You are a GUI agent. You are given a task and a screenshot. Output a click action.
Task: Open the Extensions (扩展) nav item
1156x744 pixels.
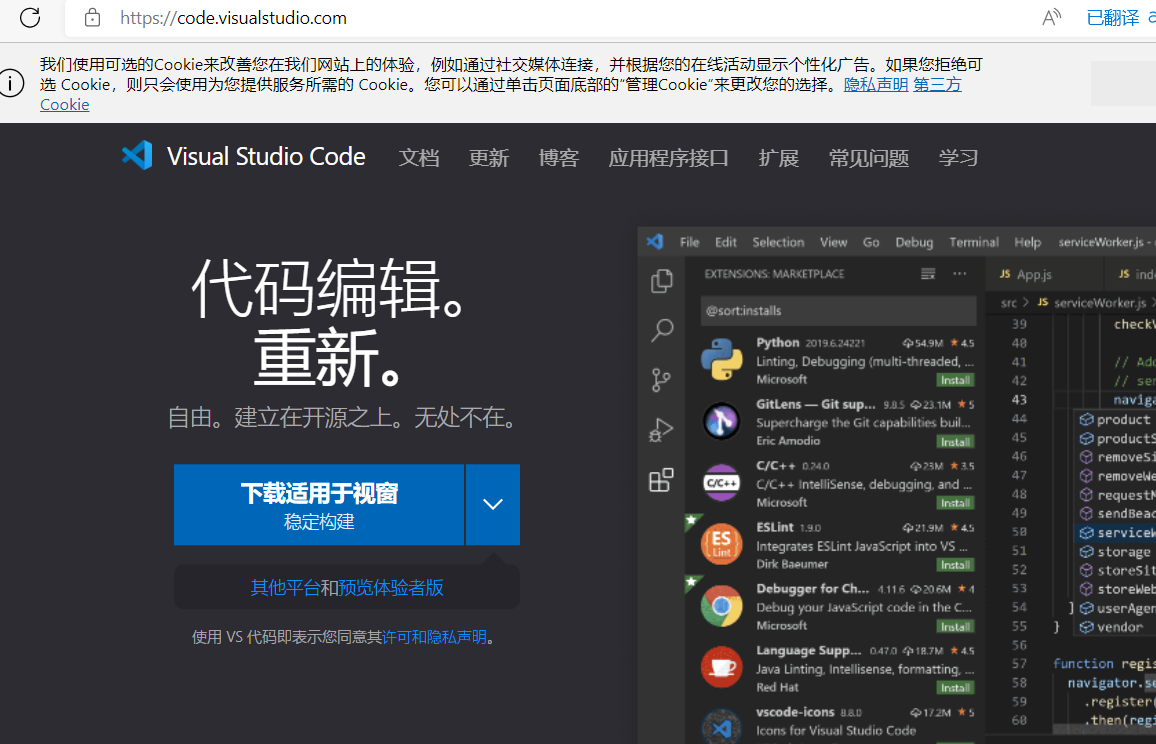[x=779, y=158]
